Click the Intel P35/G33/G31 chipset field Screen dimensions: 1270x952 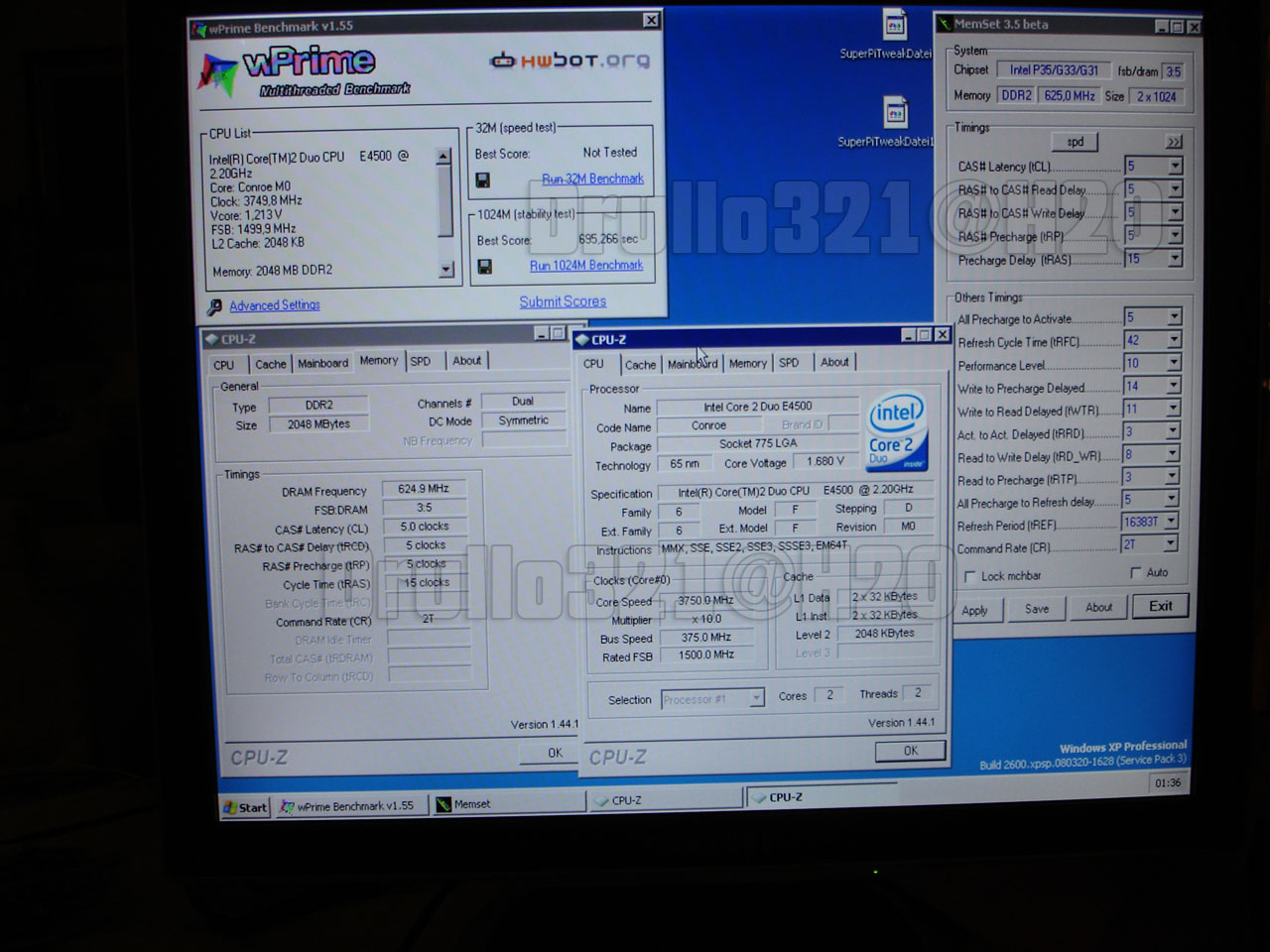[x=1053, y=70]
